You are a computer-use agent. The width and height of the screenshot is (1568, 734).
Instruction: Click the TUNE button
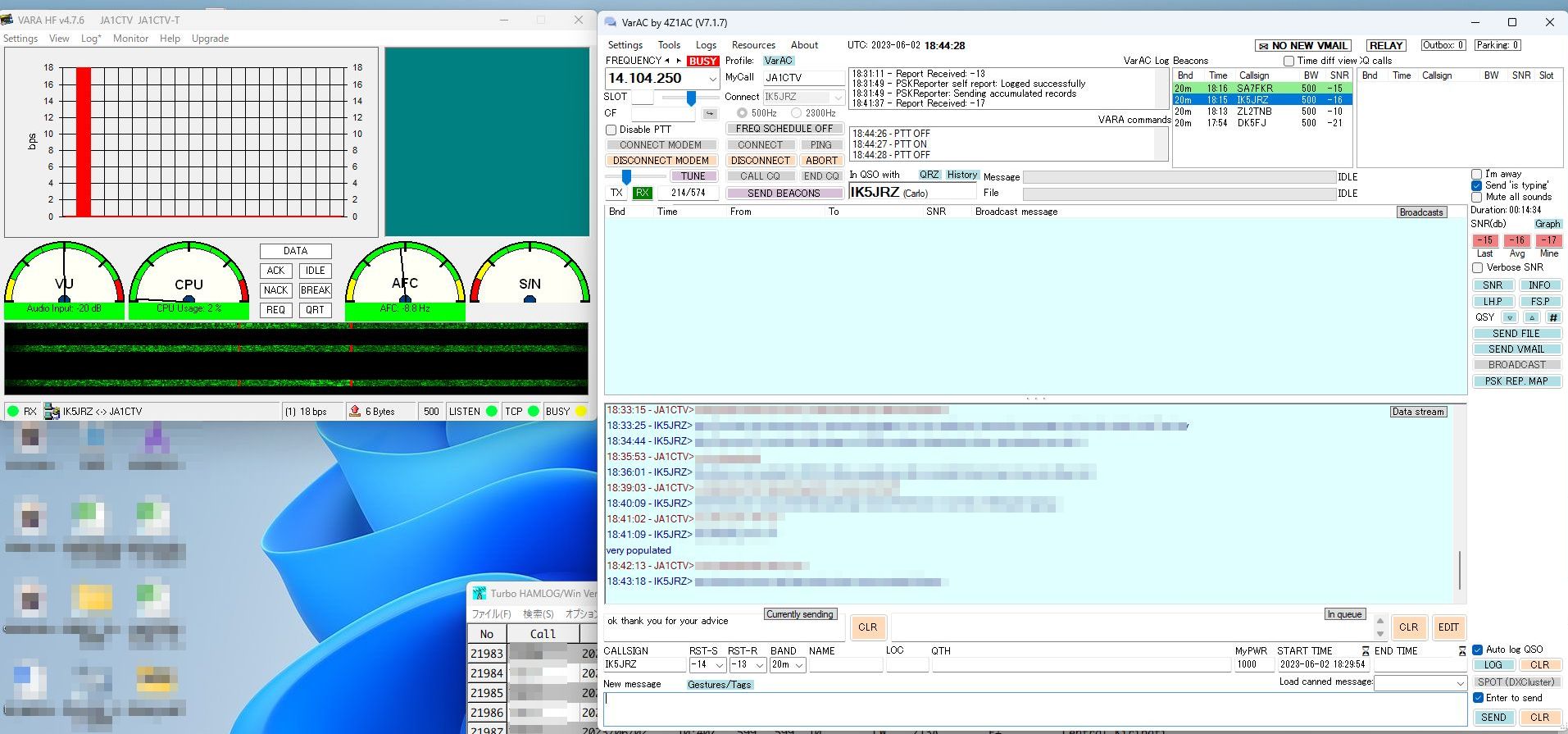point(693,176)
